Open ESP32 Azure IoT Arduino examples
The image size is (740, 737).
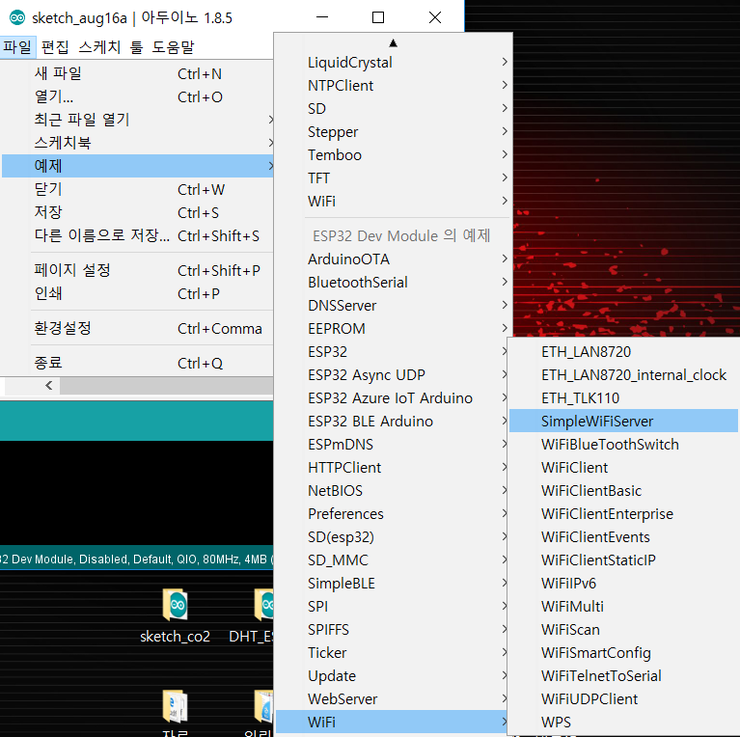(x=392, y=398)
